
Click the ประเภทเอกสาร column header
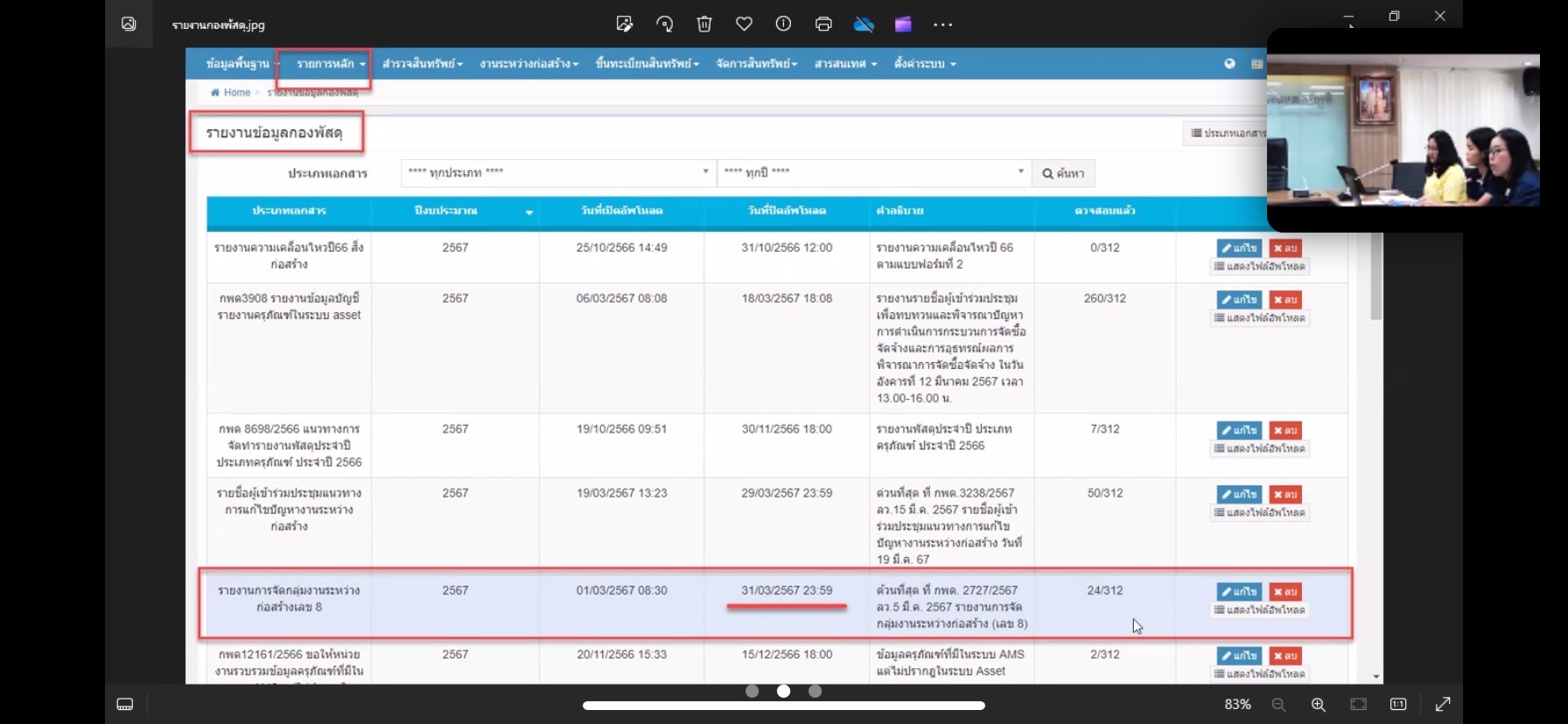point(289,211)
